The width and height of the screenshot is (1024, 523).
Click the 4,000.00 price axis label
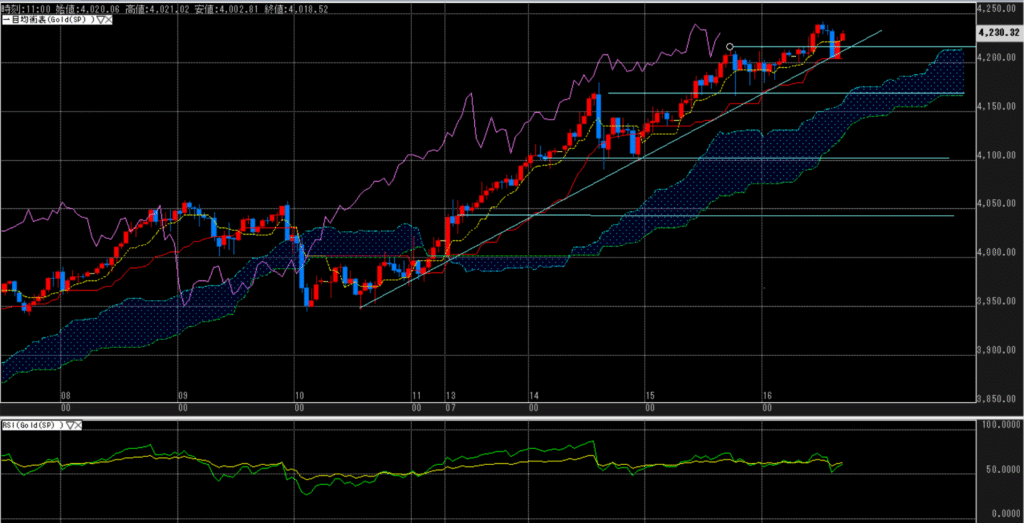[x=995, y=253]
